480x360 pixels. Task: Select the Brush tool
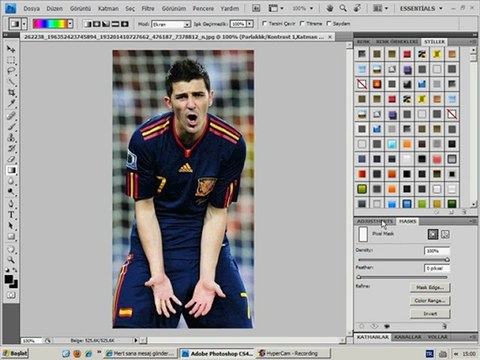point(11,127)
